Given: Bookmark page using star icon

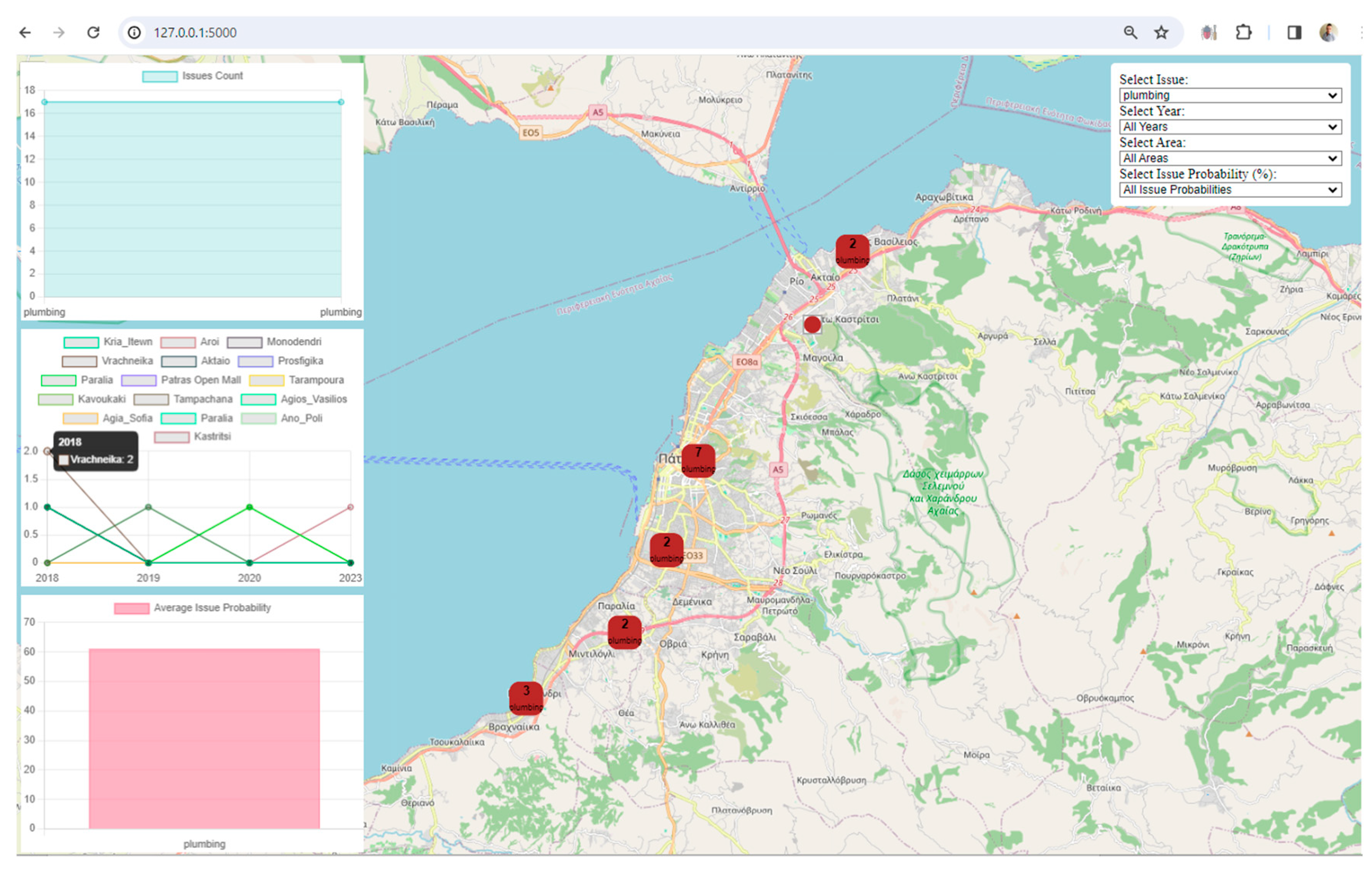Looking at the screenshot, I should click(1161, 32).
